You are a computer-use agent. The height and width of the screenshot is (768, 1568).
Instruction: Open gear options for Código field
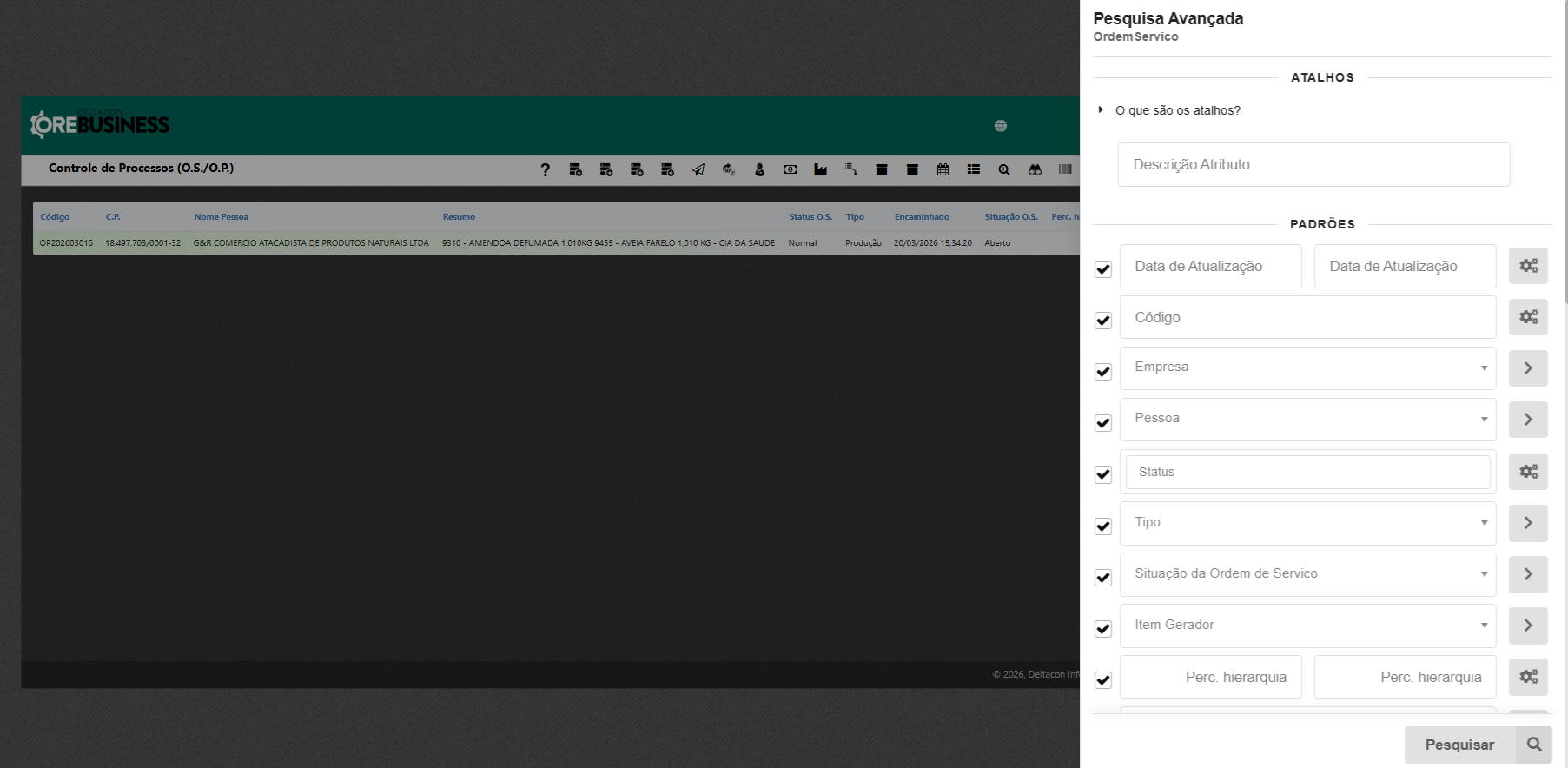pos(1528,317)
